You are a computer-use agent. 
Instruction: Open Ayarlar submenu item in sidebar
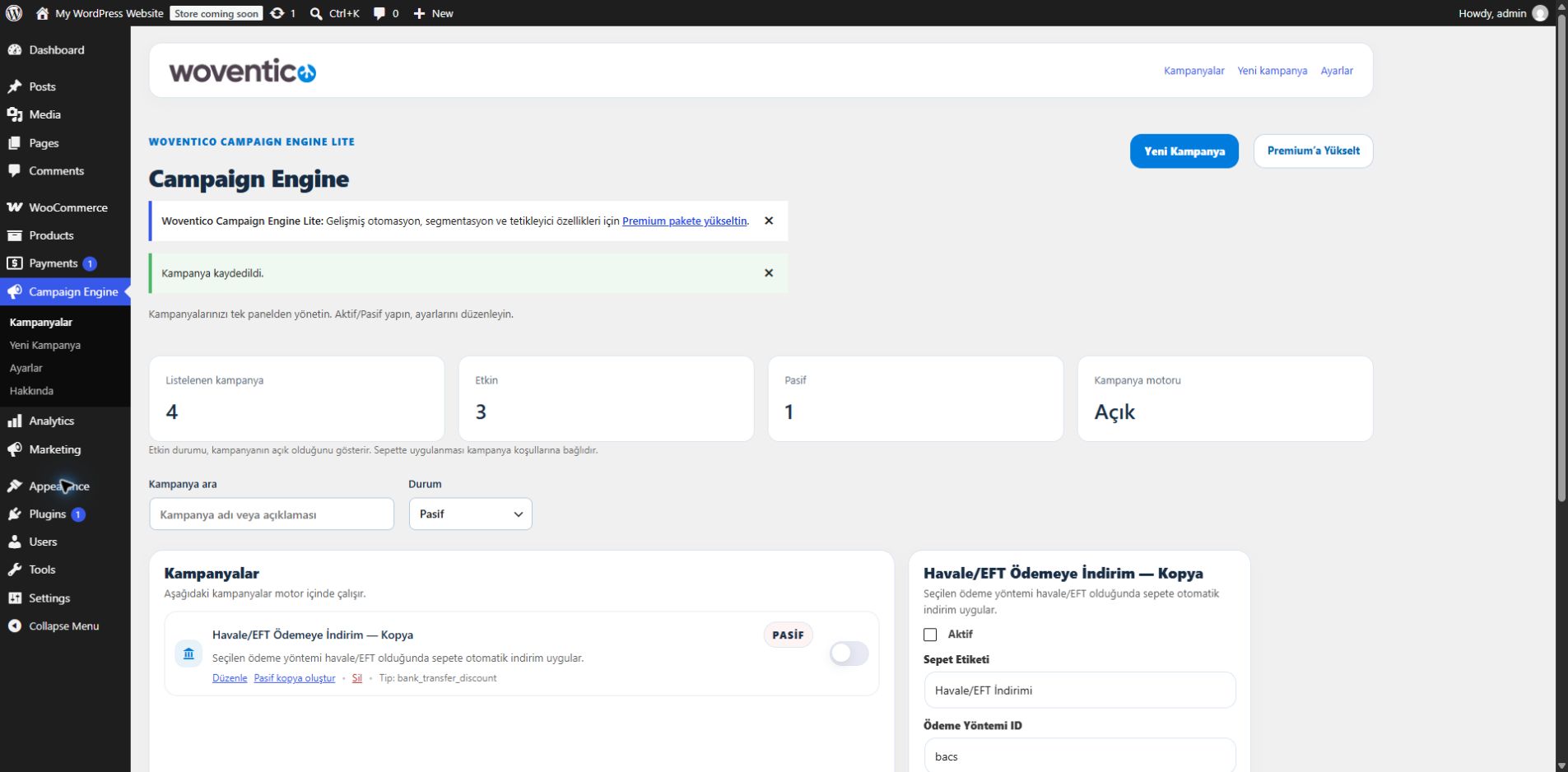click(26, 368)
